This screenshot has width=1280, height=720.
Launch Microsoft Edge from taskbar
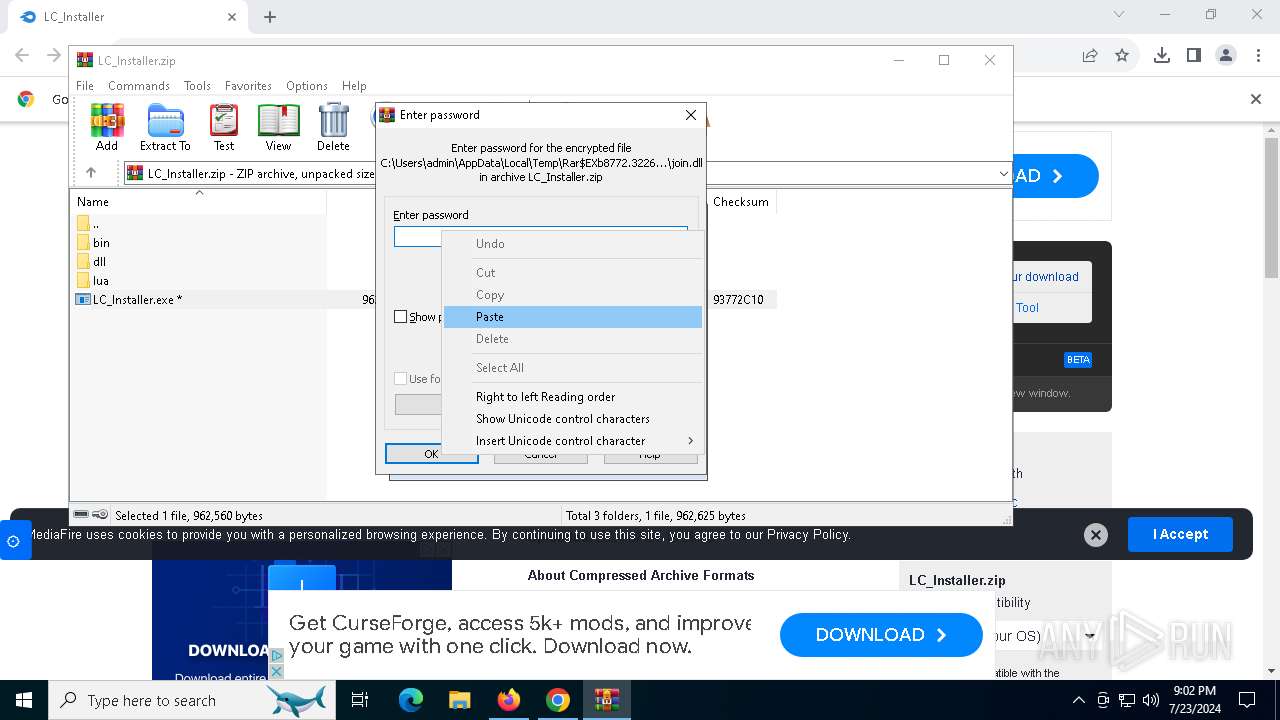tap(411, 700)
